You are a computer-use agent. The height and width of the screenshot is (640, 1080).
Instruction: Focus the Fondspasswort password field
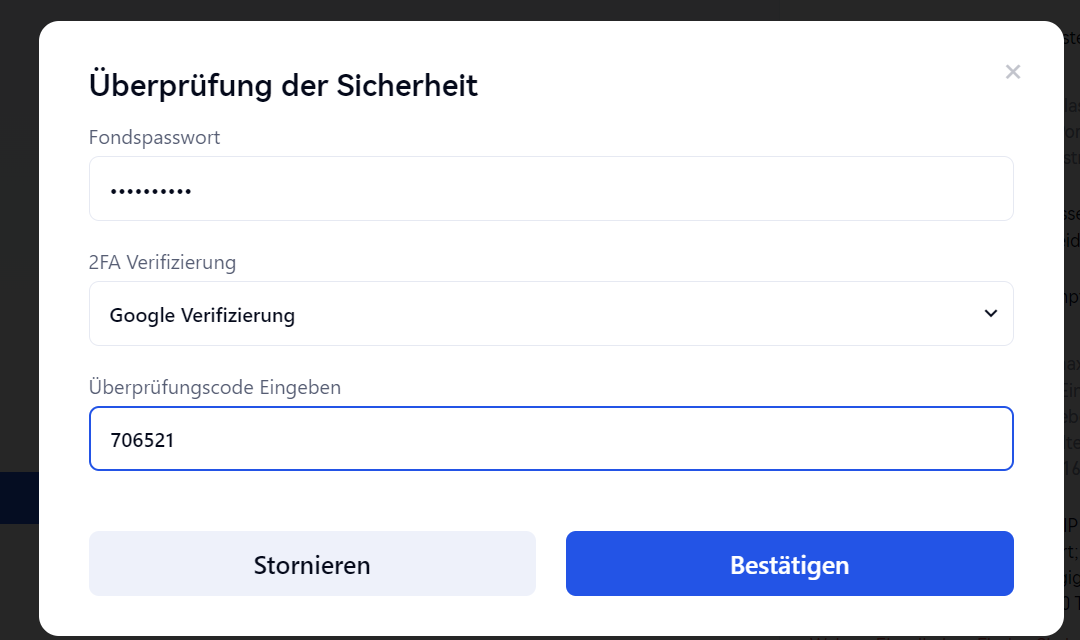click(550, 189)
